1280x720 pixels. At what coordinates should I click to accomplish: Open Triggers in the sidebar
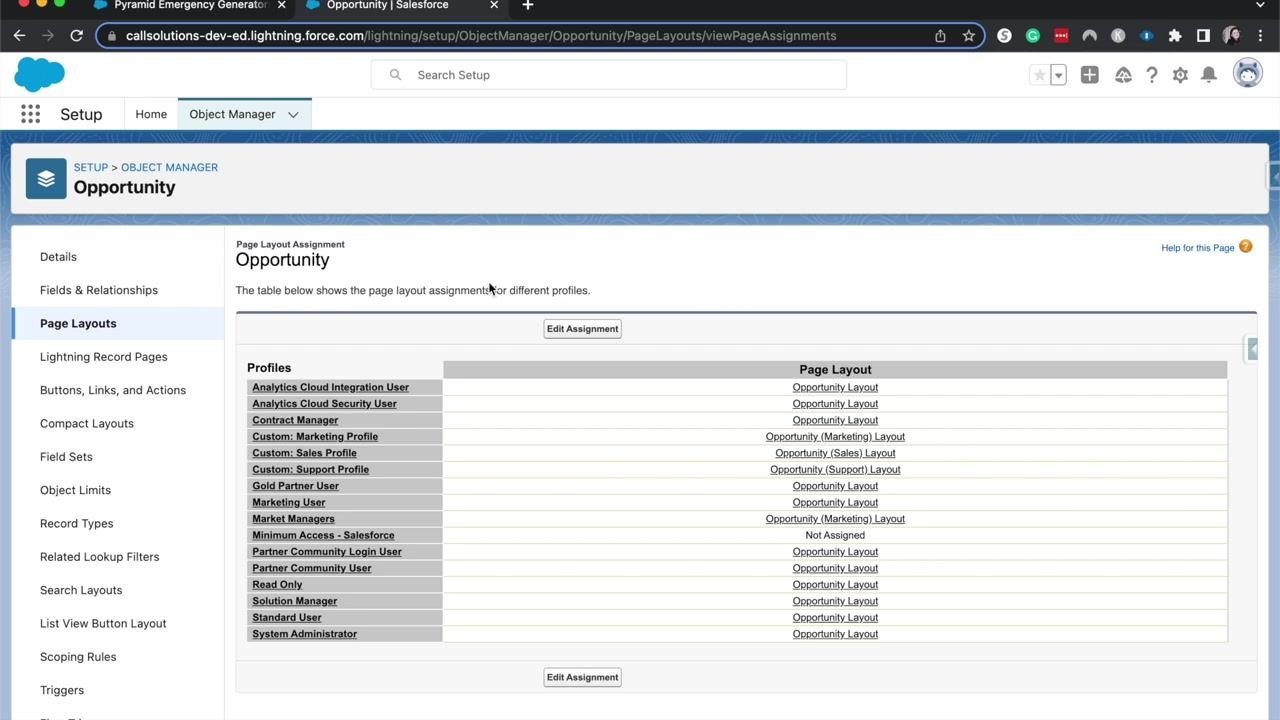click(62, 690)
